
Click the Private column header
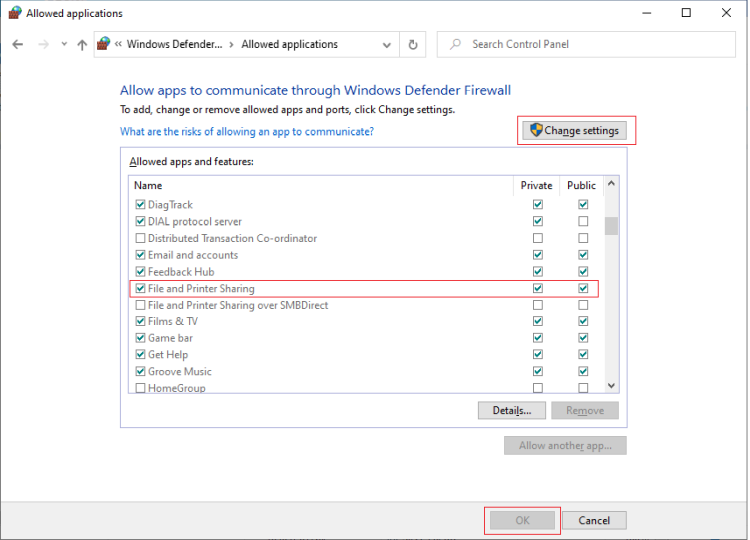pyautogui.click(x=536, y=186)
